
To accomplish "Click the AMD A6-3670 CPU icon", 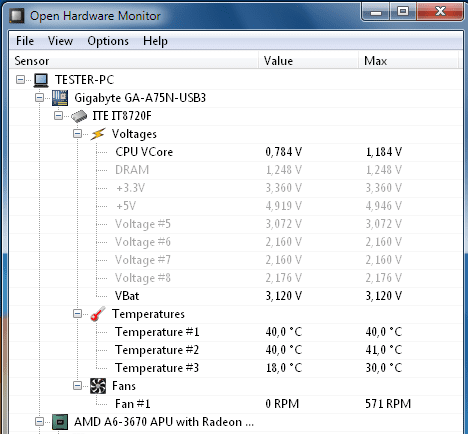I will pos(60,422).
